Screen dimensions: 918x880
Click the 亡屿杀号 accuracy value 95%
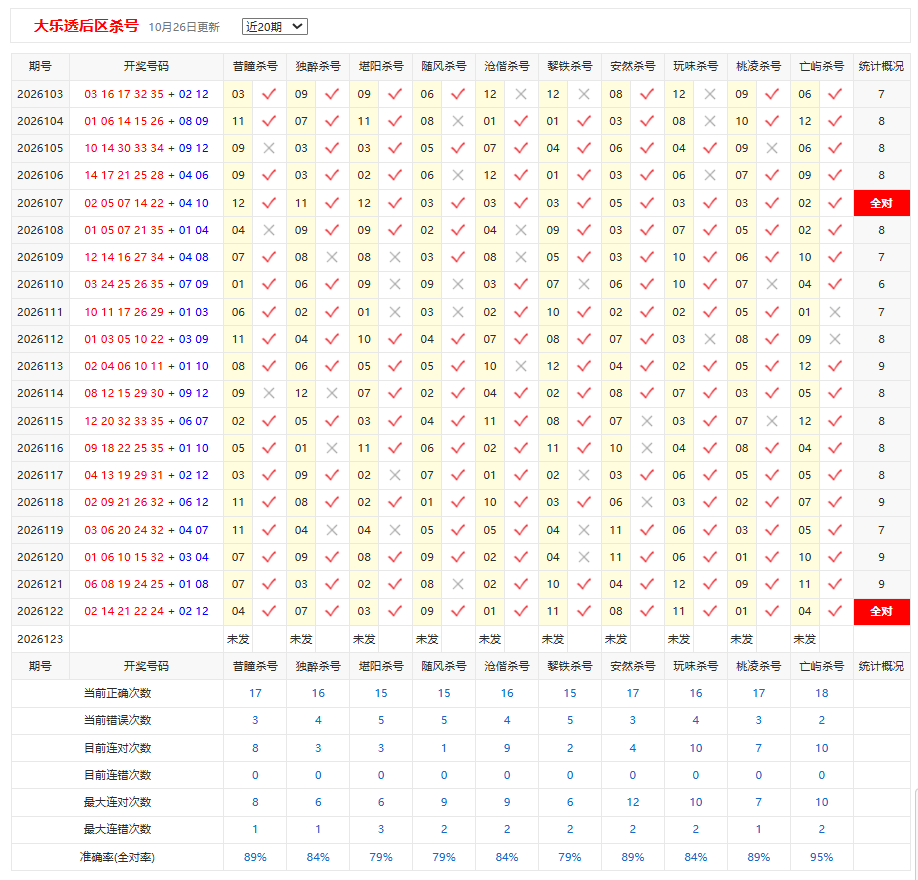(x=821, y=857)
